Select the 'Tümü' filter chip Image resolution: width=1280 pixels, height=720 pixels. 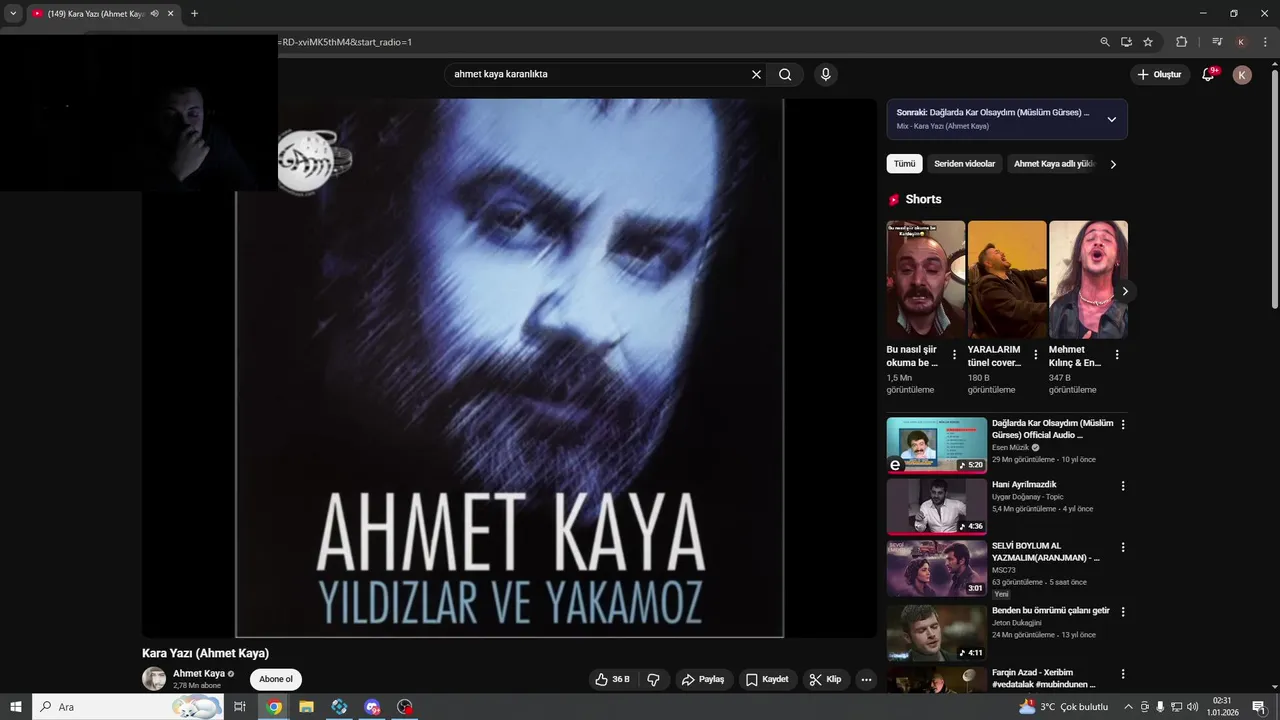click(x=904, y=164)
